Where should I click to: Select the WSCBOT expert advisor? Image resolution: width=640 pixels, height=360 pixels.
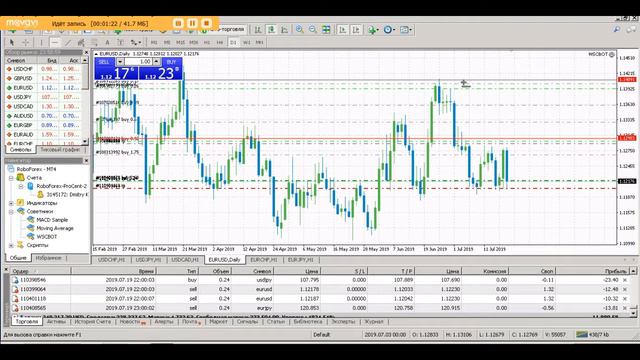point(47,237)
